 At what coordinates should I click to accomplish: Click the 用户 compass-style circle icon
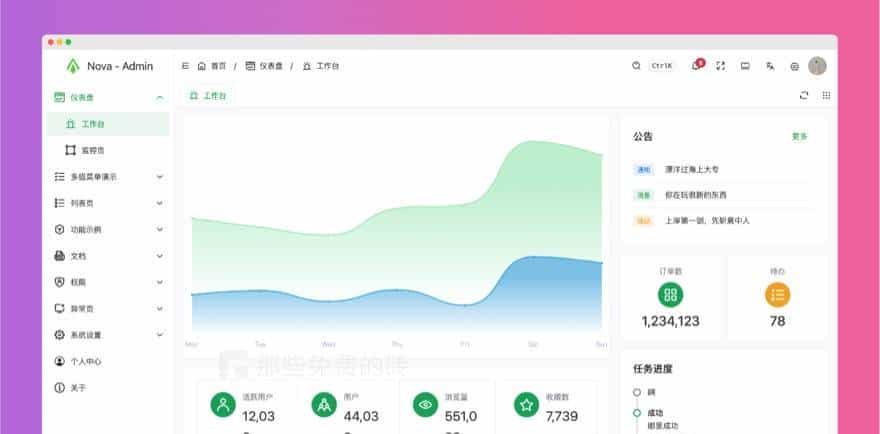tap(324, 404)
